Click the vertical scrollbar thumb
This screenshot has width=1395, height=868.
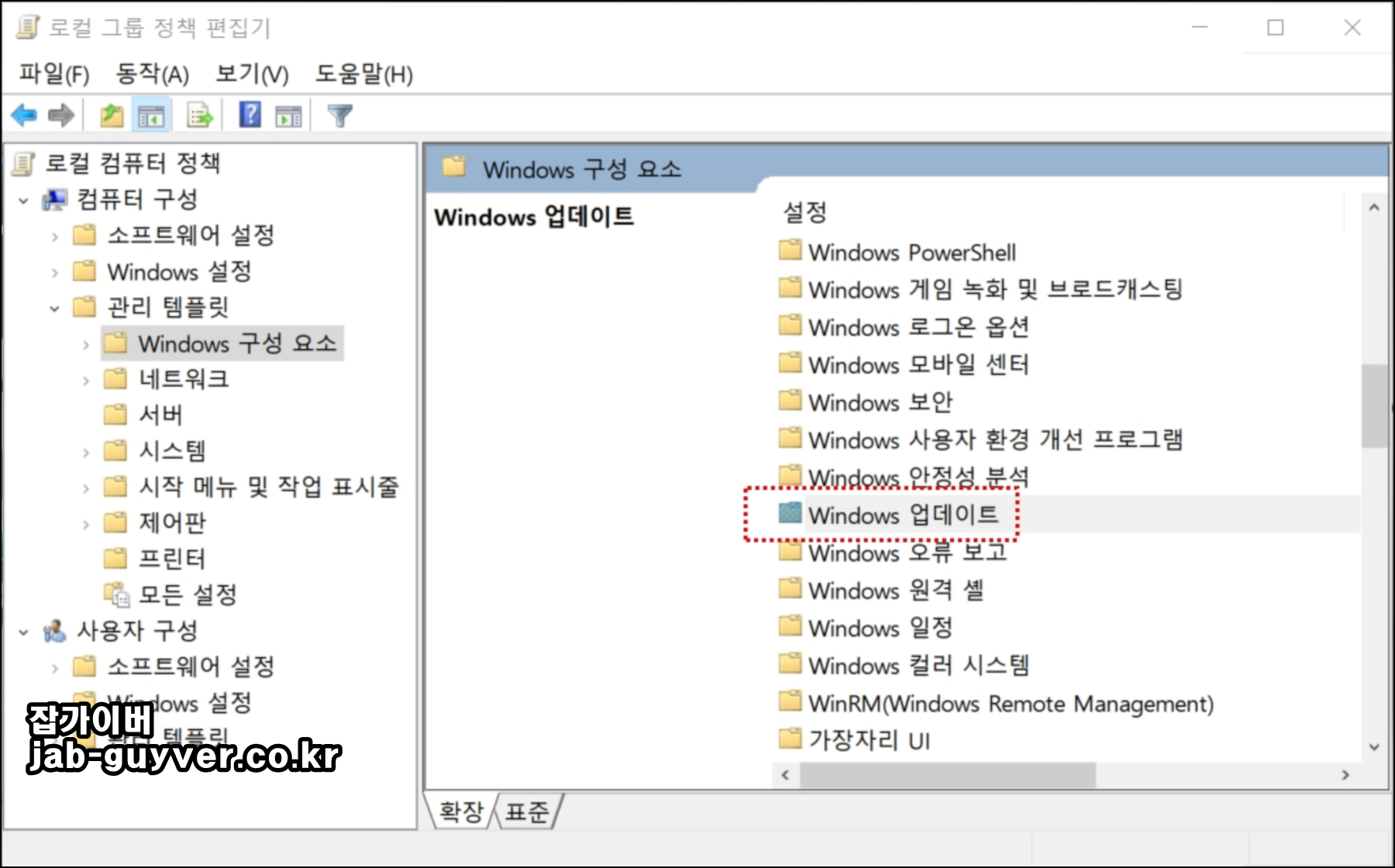(x=1374, y=405)
